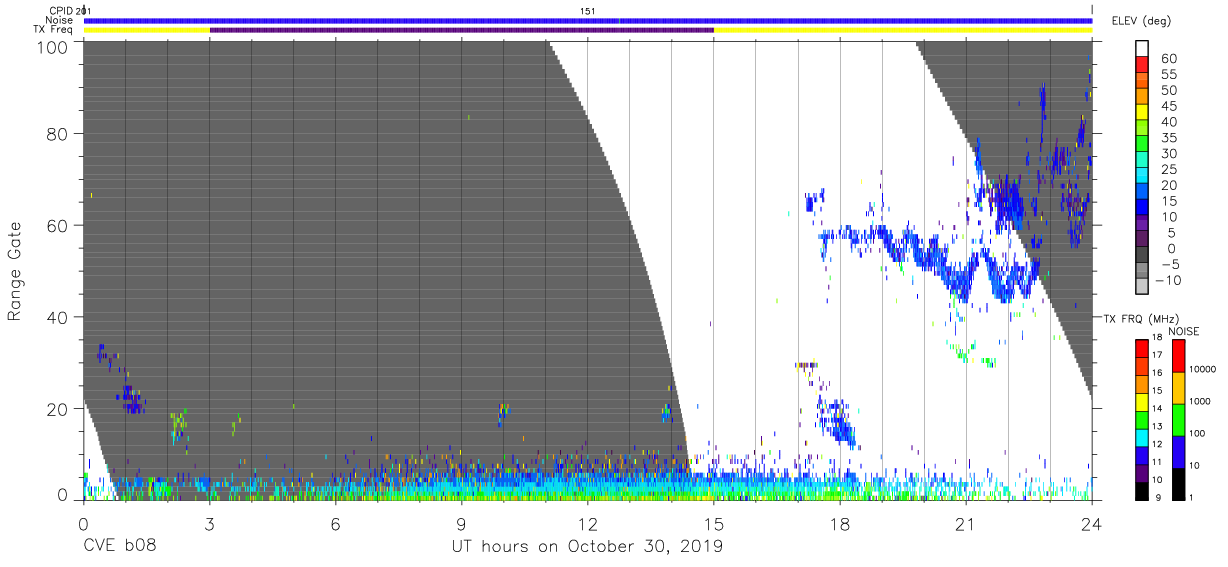Click the '40' tick on the Range Gate axis
The width and height of the screenshot is (1228, 567).
coord(58,317)
